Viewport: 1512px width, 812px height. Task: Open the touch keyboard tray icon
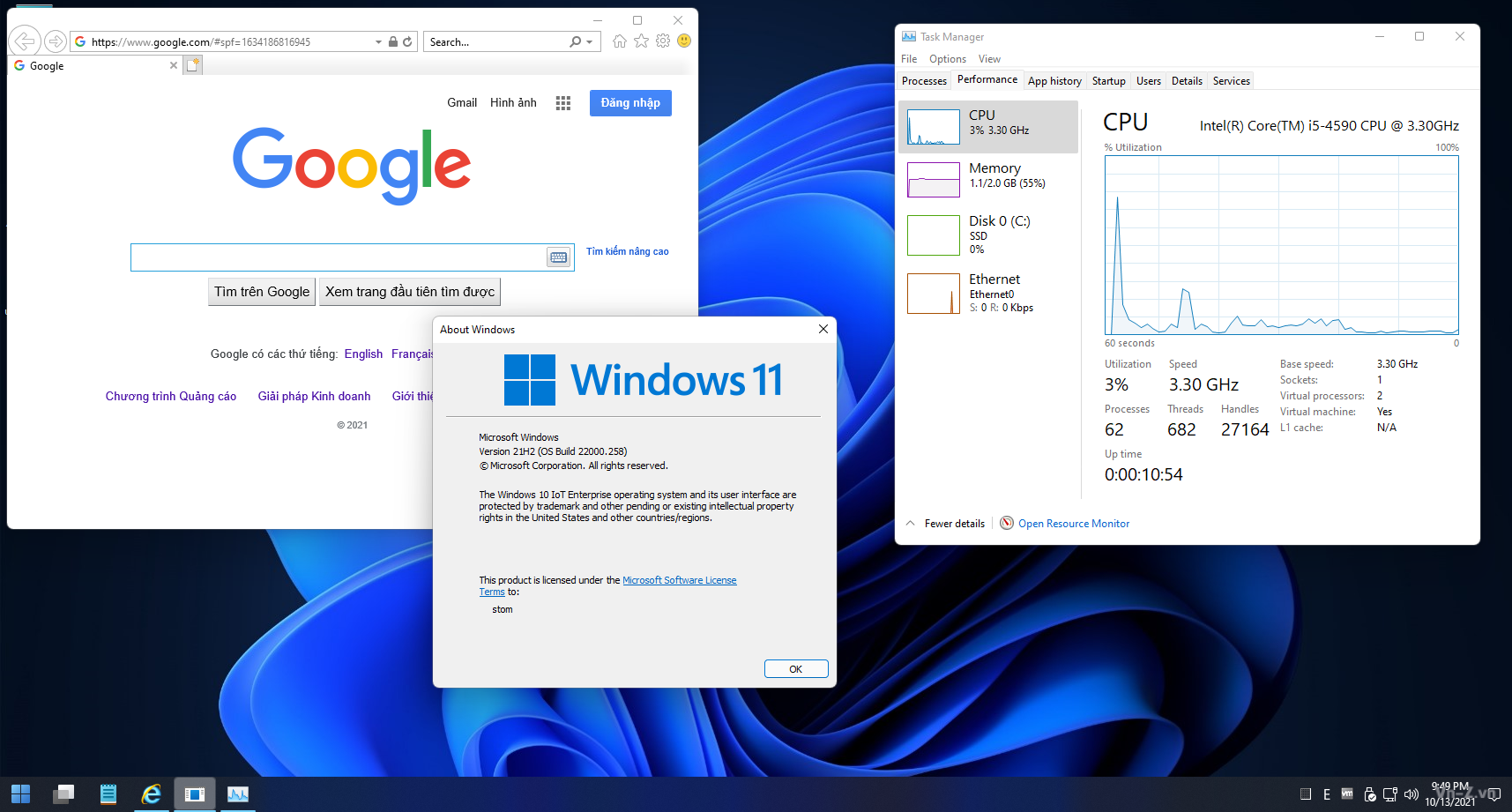(x=1306, y=794)
